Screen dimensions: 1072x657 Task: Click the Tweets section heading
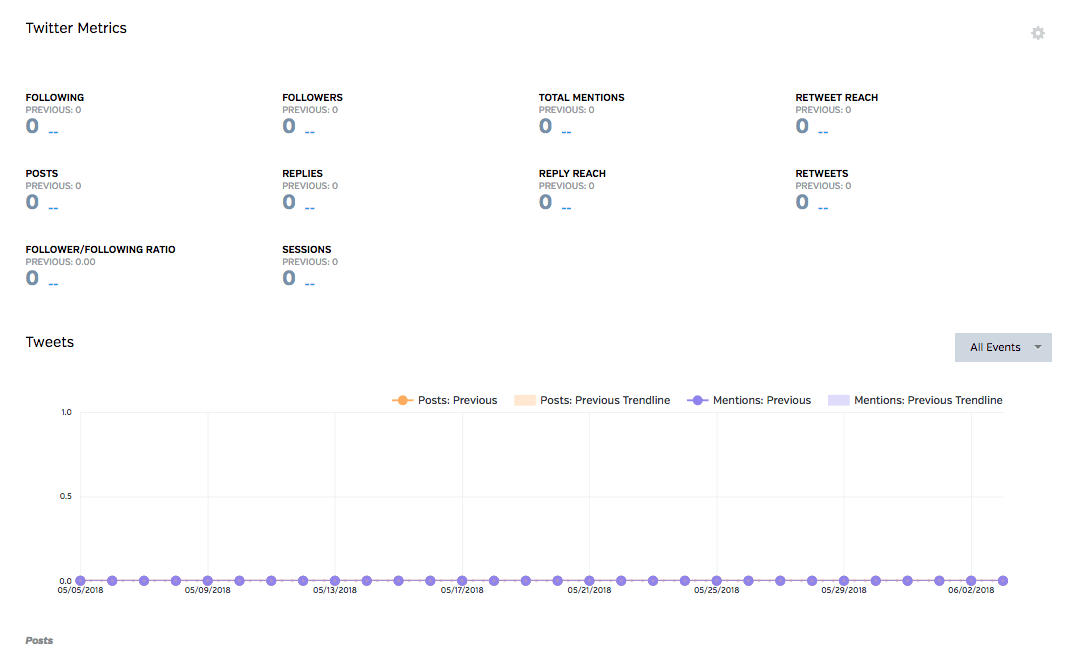pyautogui.click(x=49, y=342)
